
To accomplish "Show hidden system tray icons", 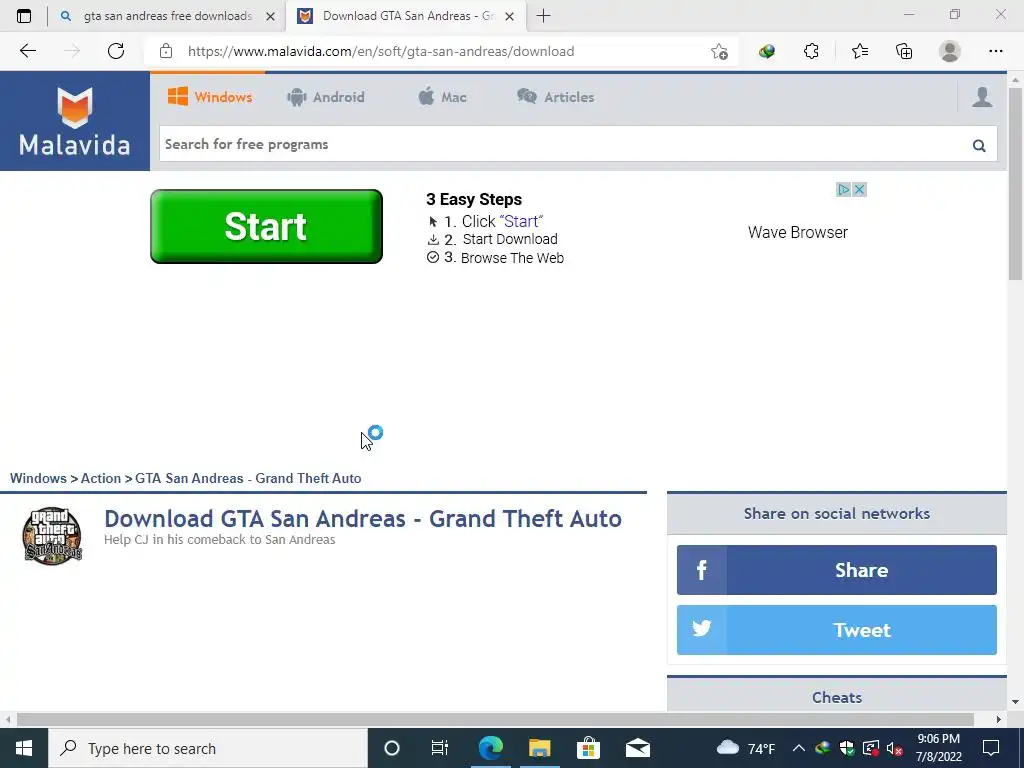I will 798,748.
